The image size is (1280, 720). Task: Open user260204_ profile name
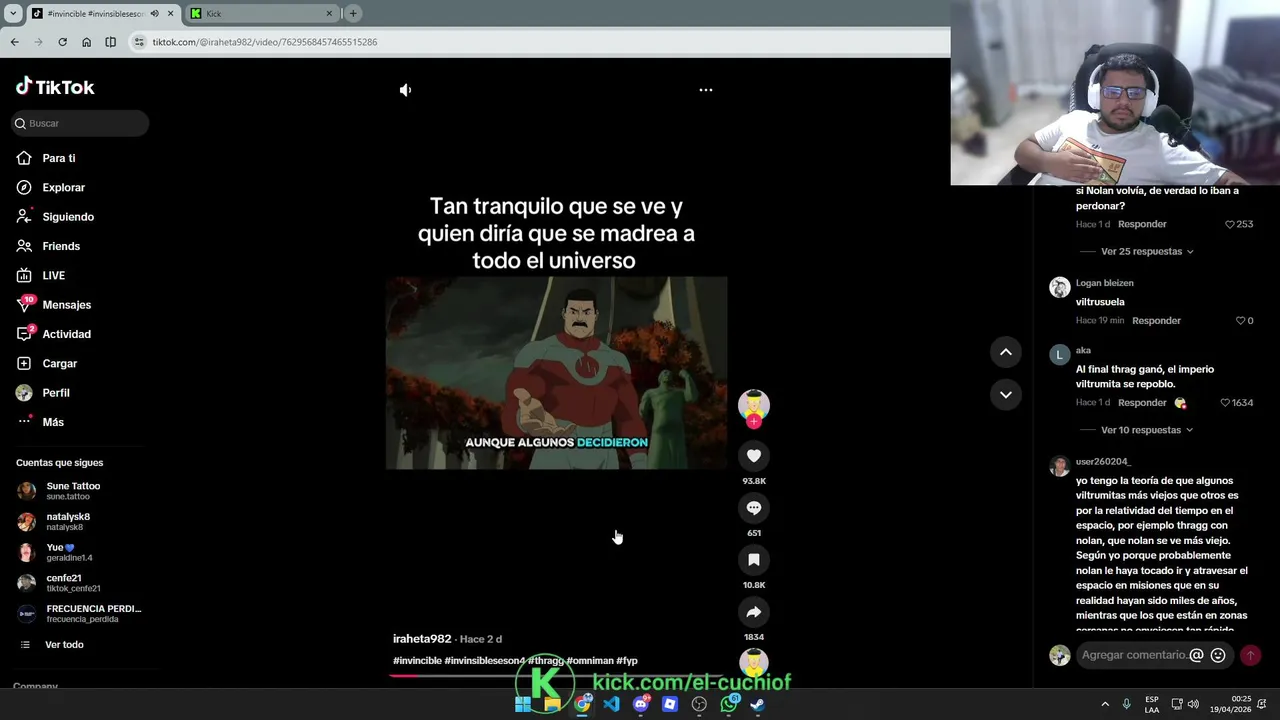click(x=1103, y=462)
